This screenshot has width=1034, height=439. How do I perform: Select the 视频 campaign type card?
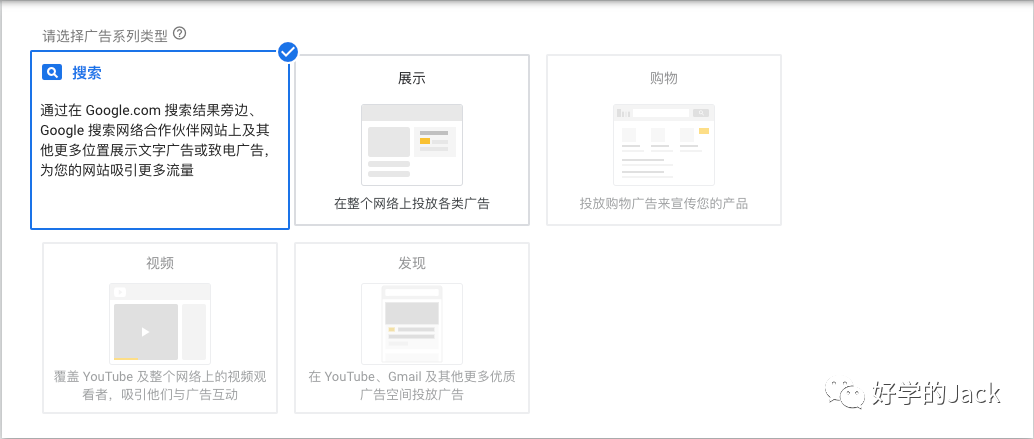(x=160, y=328)
